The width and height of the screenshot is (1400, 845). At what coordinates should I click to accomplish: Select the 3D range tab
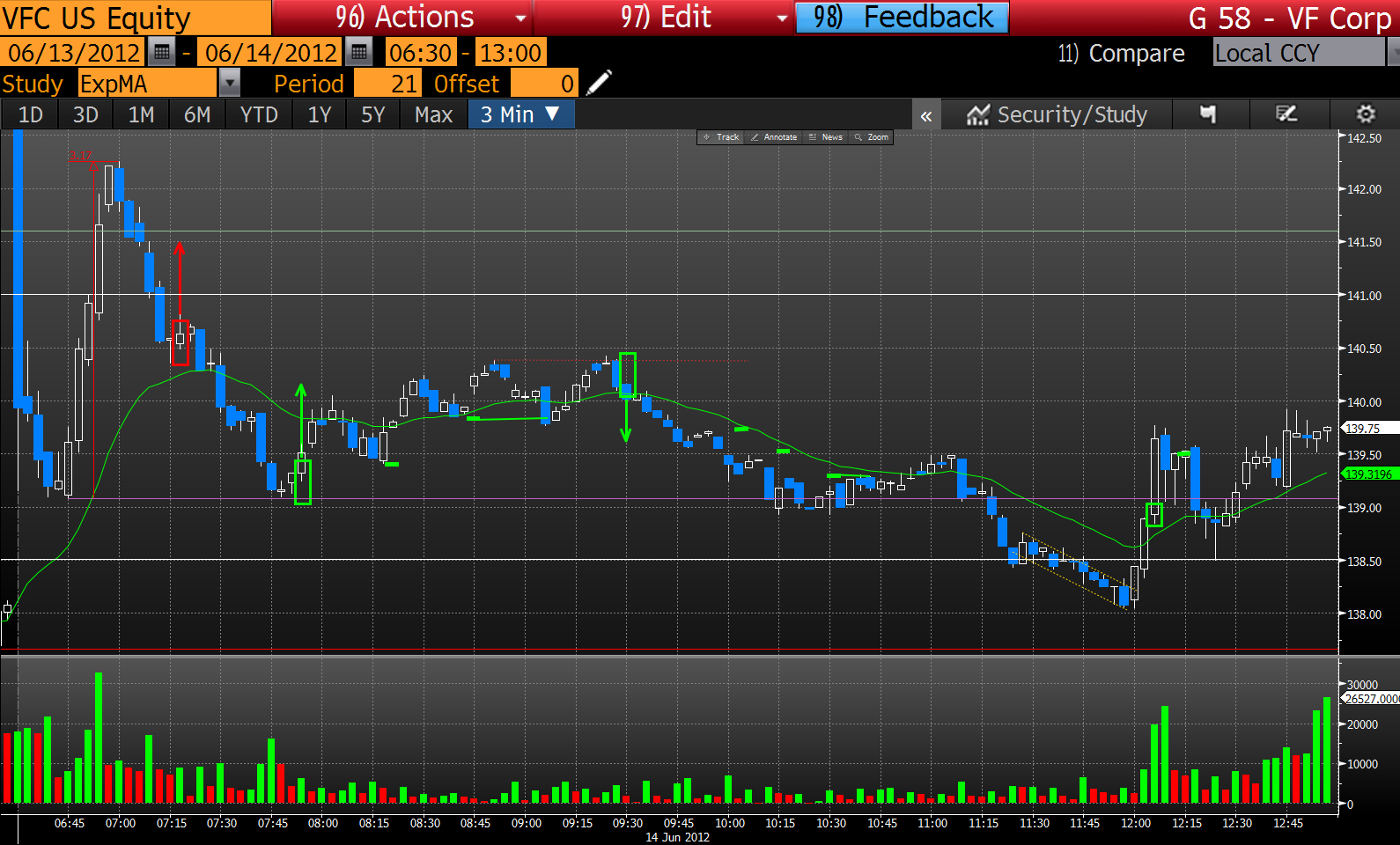coord(85,114)
